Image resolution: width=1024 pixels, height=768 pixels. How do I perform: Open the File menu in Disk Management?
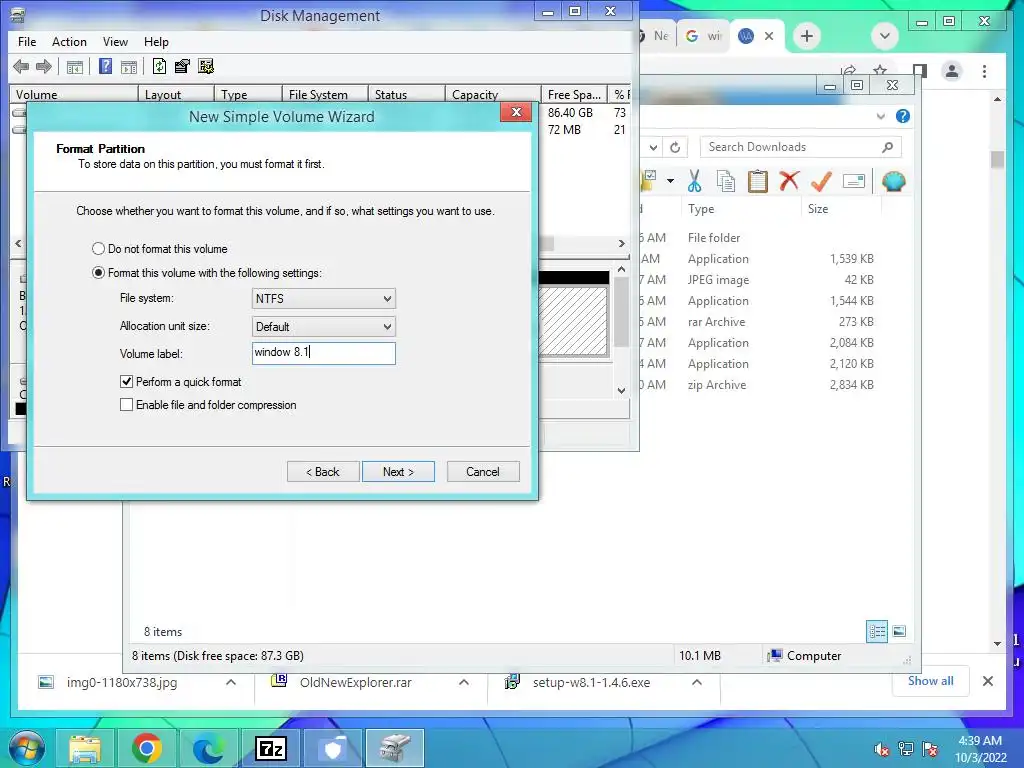point(27,42)
